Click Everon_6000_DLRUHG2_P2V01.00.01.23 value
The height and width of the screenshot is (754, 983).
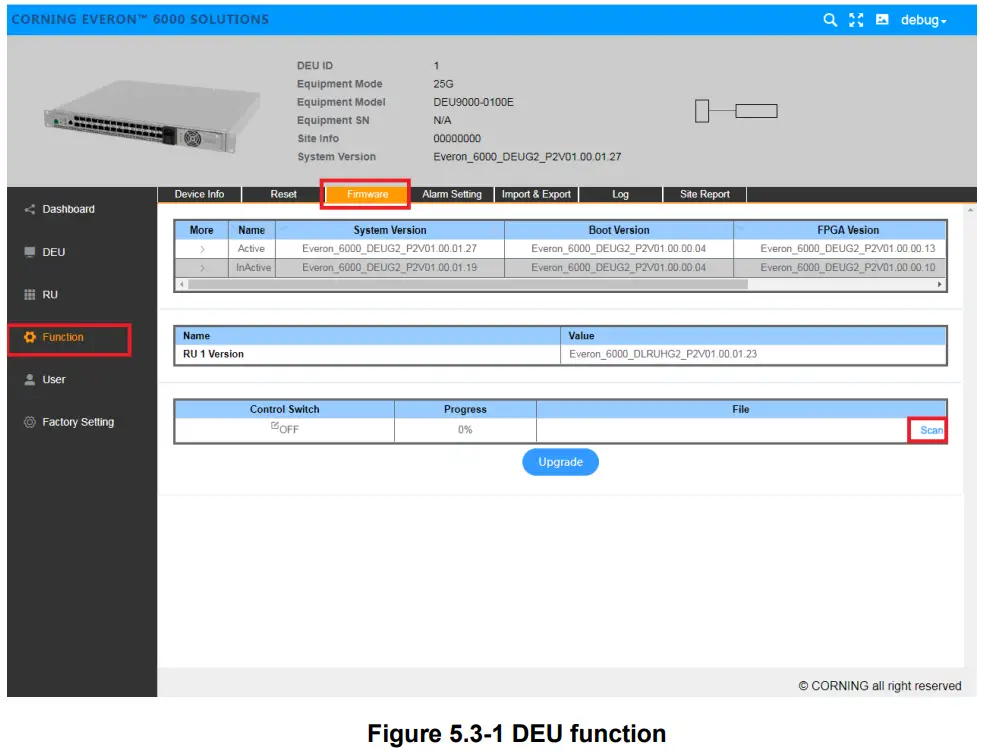[x=663, y=354]
